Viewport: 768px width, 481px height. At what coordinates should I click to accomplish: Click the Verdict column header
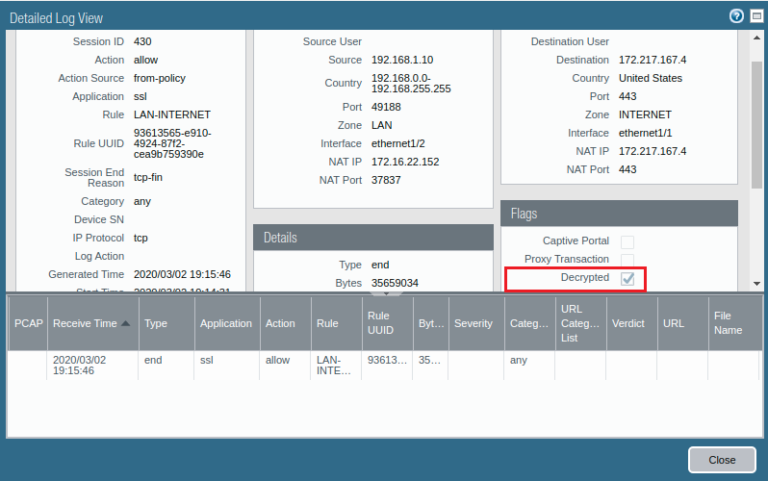[x=632, y=323]
